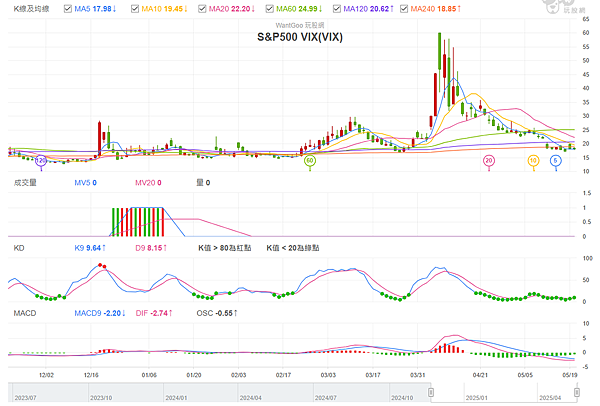This screenshot has width=600, height=406.
Task: Click the MACD9 -2.20 value label
Action: click(x=100, y=313)
